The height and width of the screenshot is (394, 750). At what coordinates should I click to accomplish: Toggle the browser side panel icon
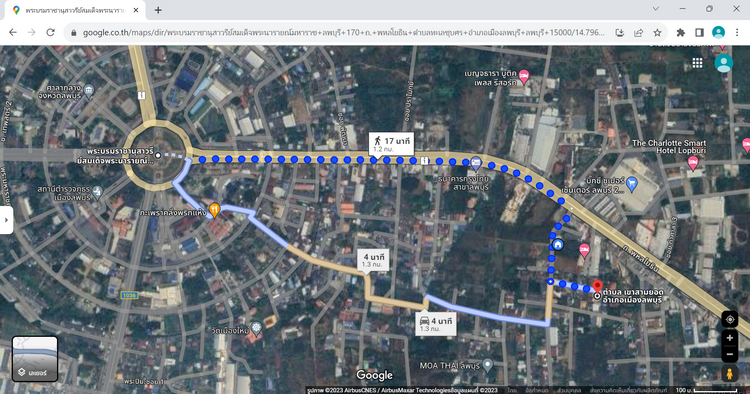pyautogui.click(x=699, y=33)
